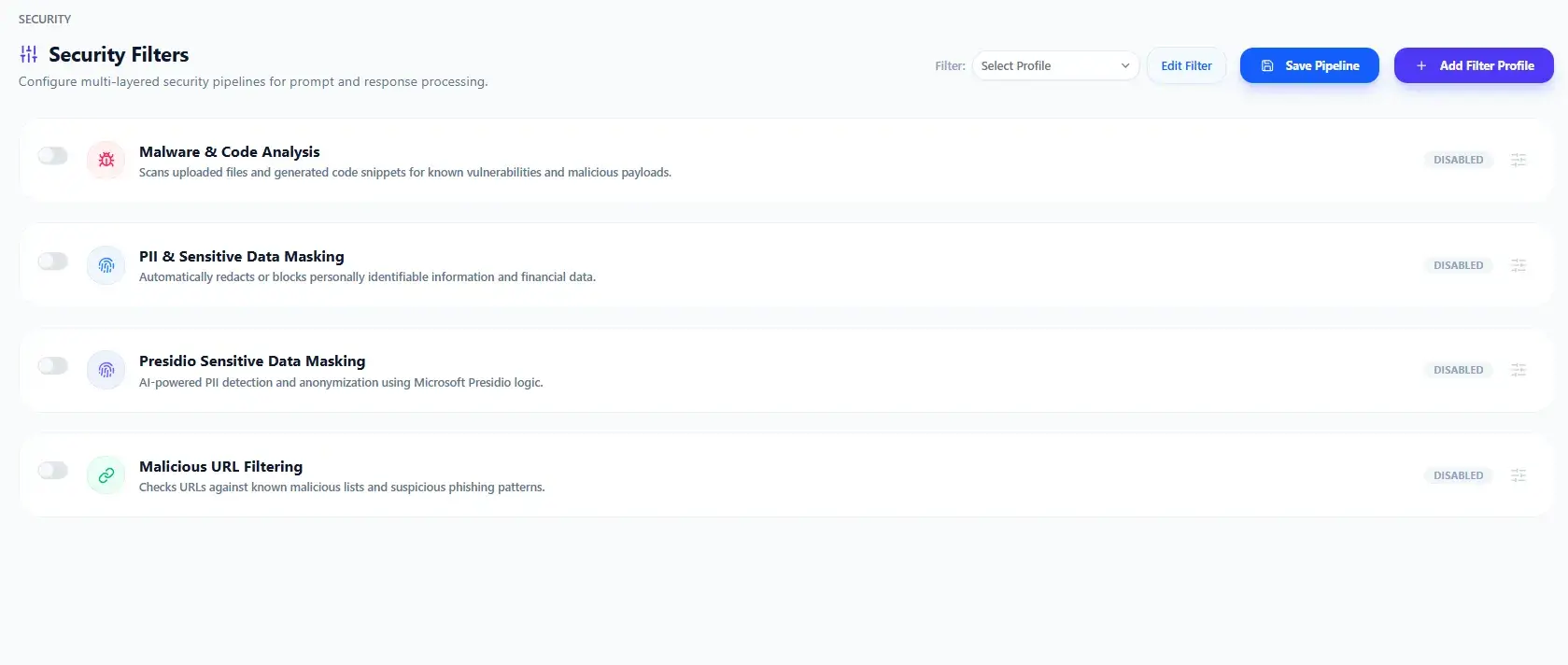Click the 'Automatically redacts or blocks' description

point(367,277)
